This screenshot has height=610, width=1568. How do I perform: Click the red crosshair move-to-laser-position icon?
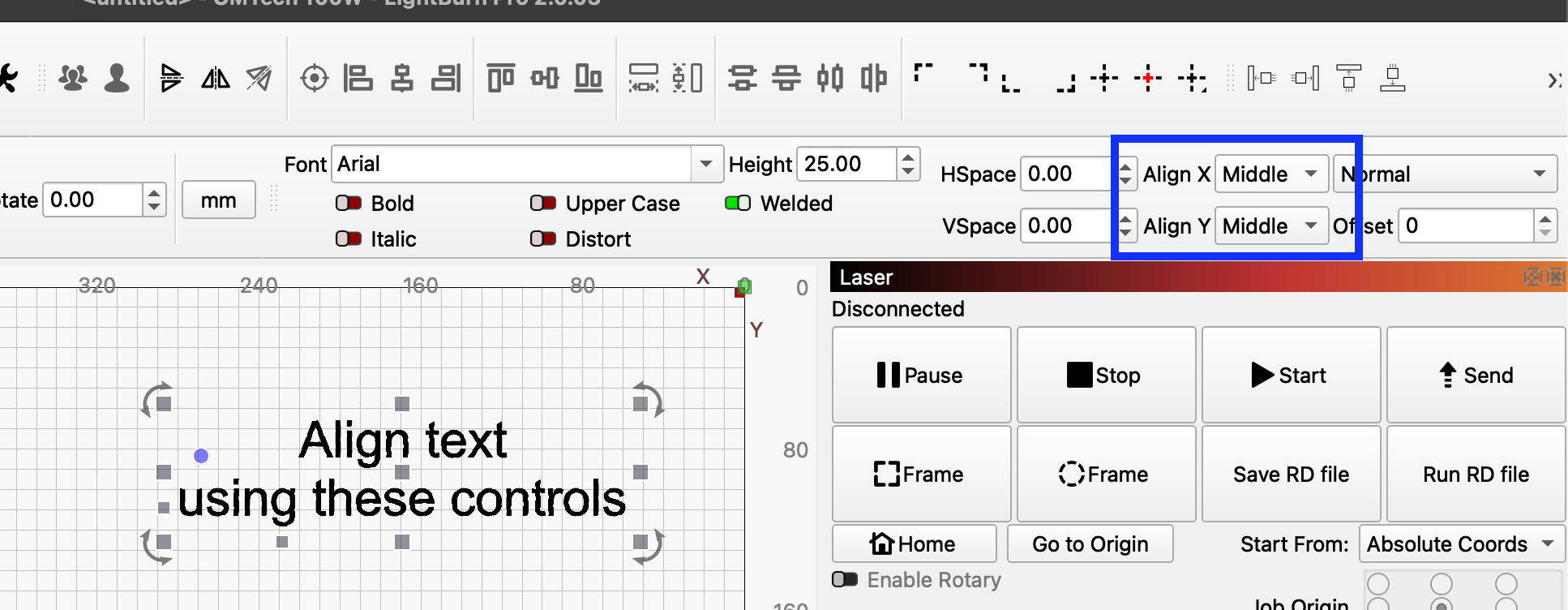[1148, 78]
